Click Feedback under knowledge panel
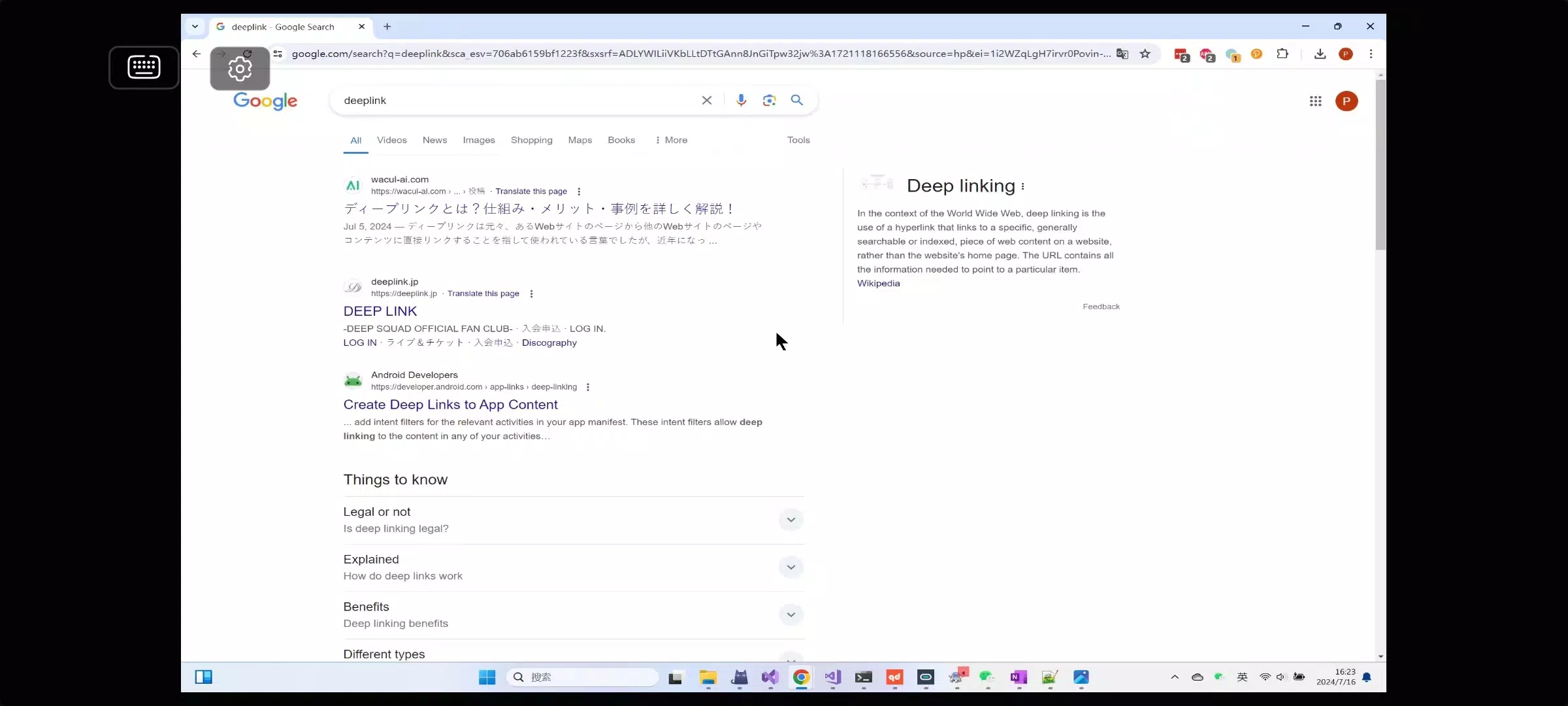The height and width of the screenshot is (706, 1568). [1102, 307]
